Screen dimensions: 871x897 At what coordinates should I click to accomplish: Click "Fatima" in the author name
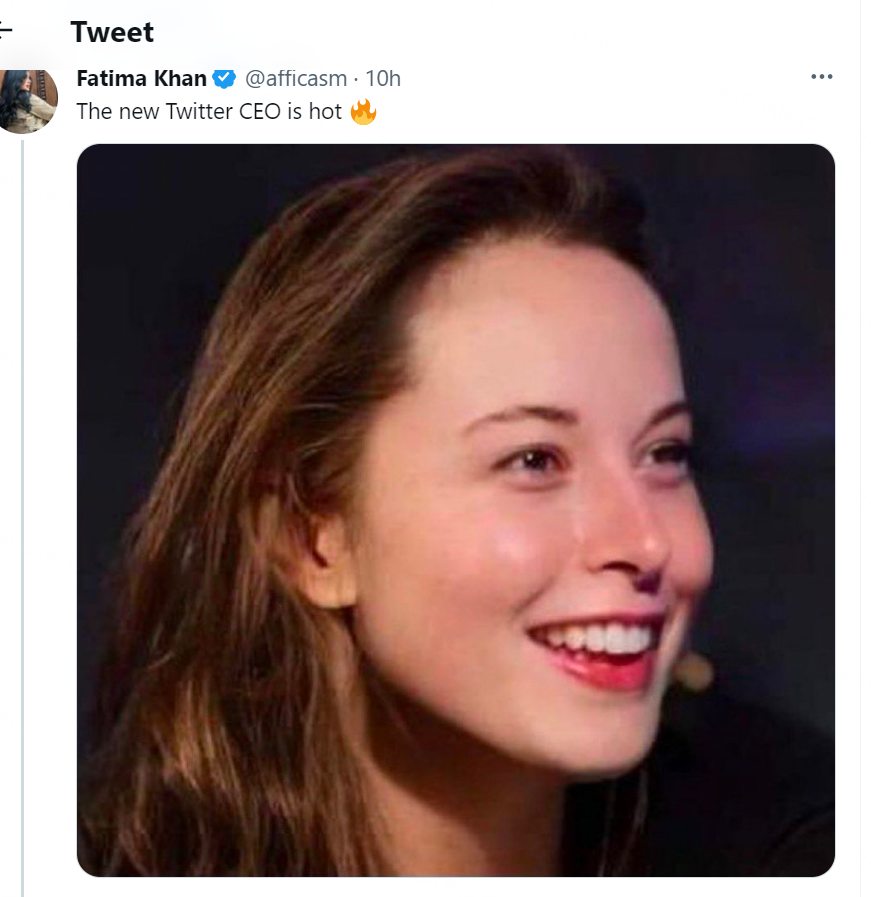click(x=111, y=79)
